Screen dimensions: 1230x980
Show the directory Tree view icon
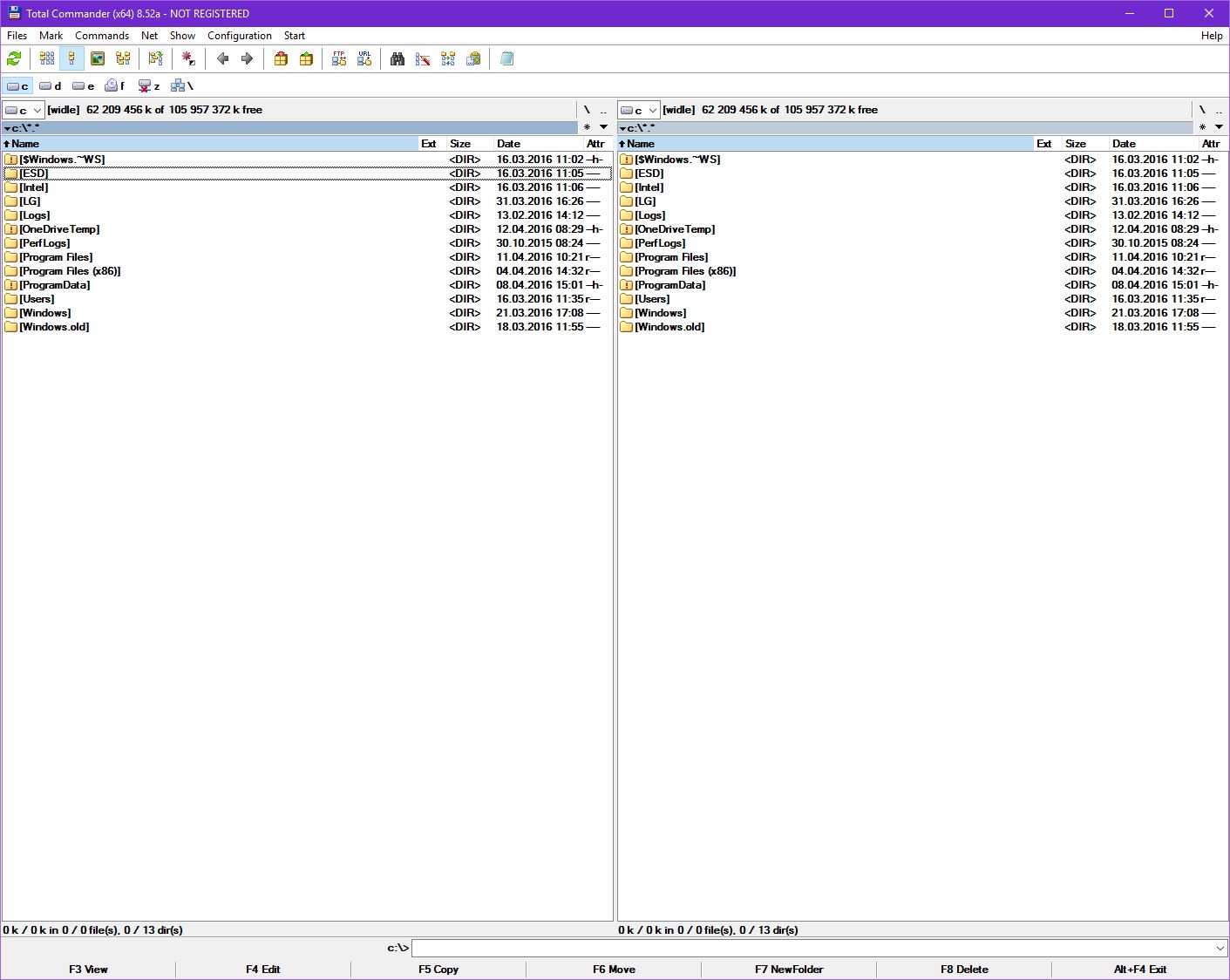click(x=123, y=58)
